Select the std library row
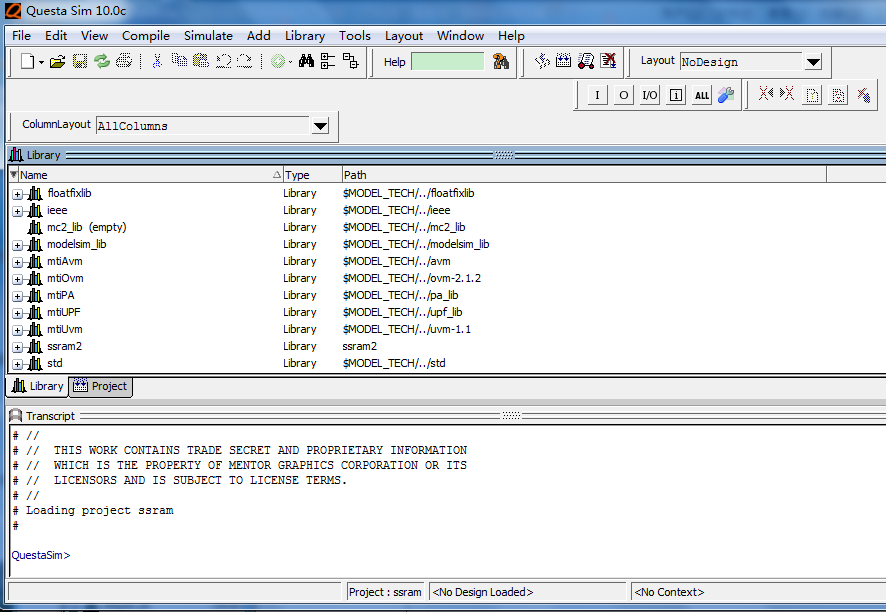886x612 pixels. click(x=446, y=363)
